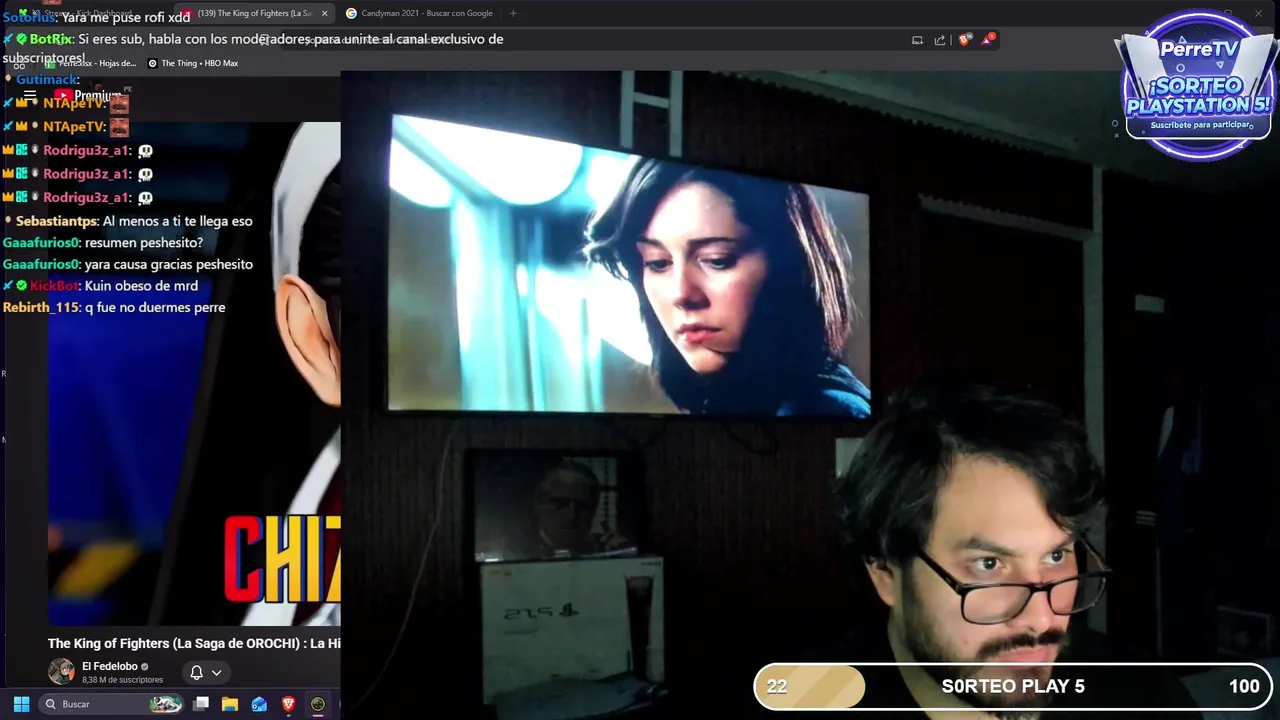Open the circular streaming app taskbar icon
This screenshot has height=720, width=1280.
[x=318, y=704]
